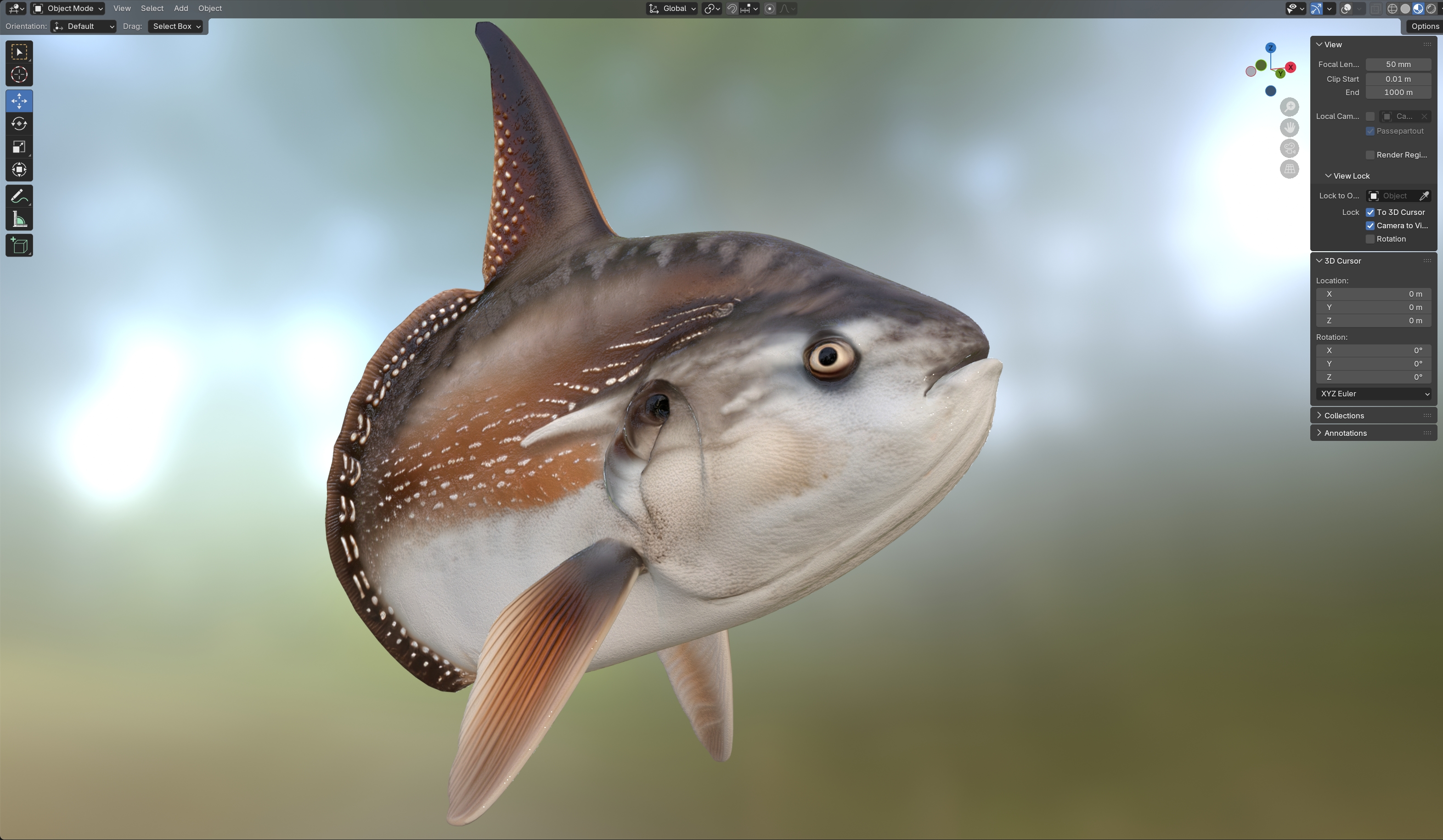The height and width of the screenshot is (840, 1443).
Task: Open the Add menu
Action: pyautogui.click(x=181, y=9)
